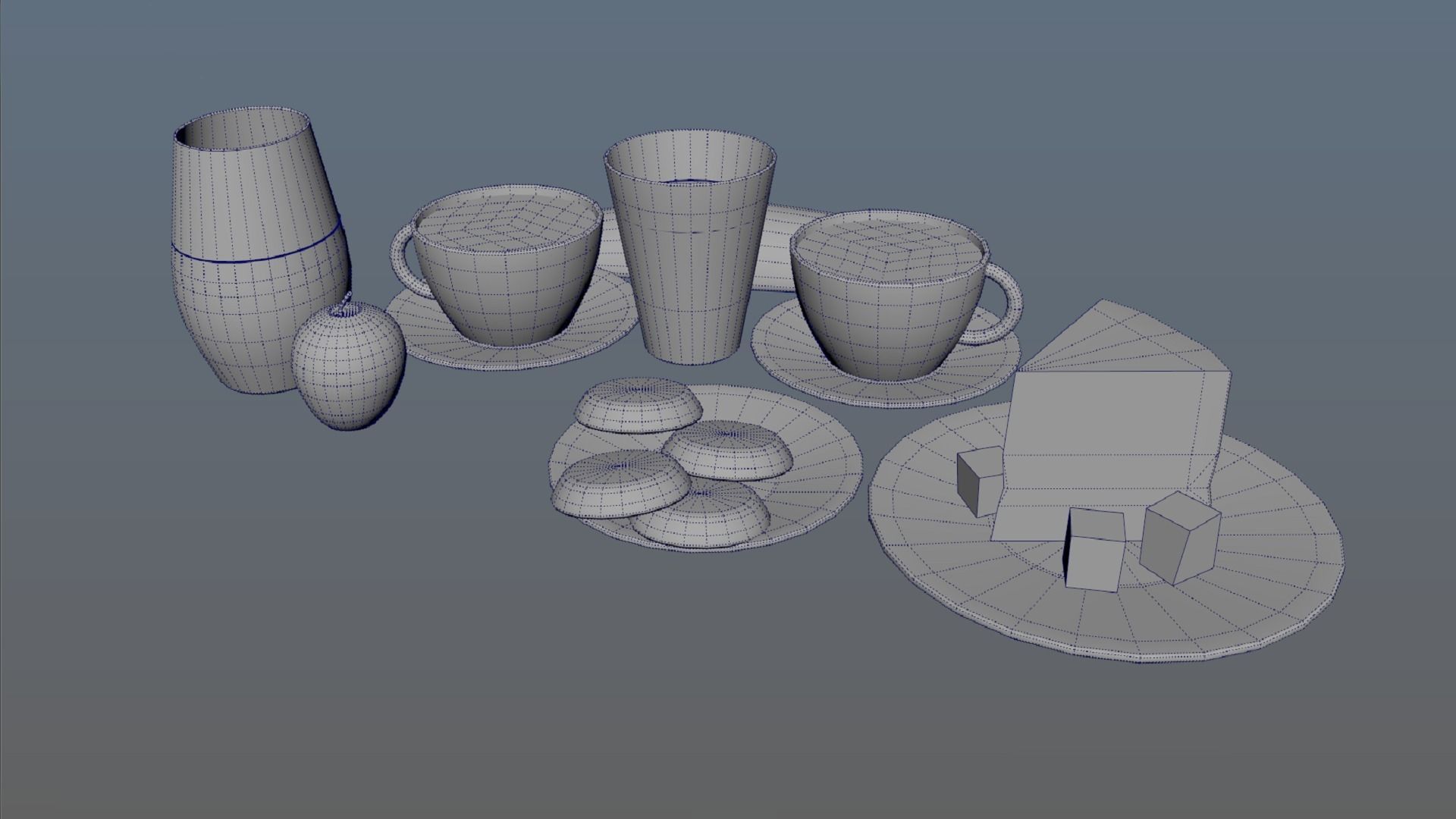Screen dimensions: 1456x819
Task: Click the elongated object behind the glass
Action: click(x=777, y=246)
